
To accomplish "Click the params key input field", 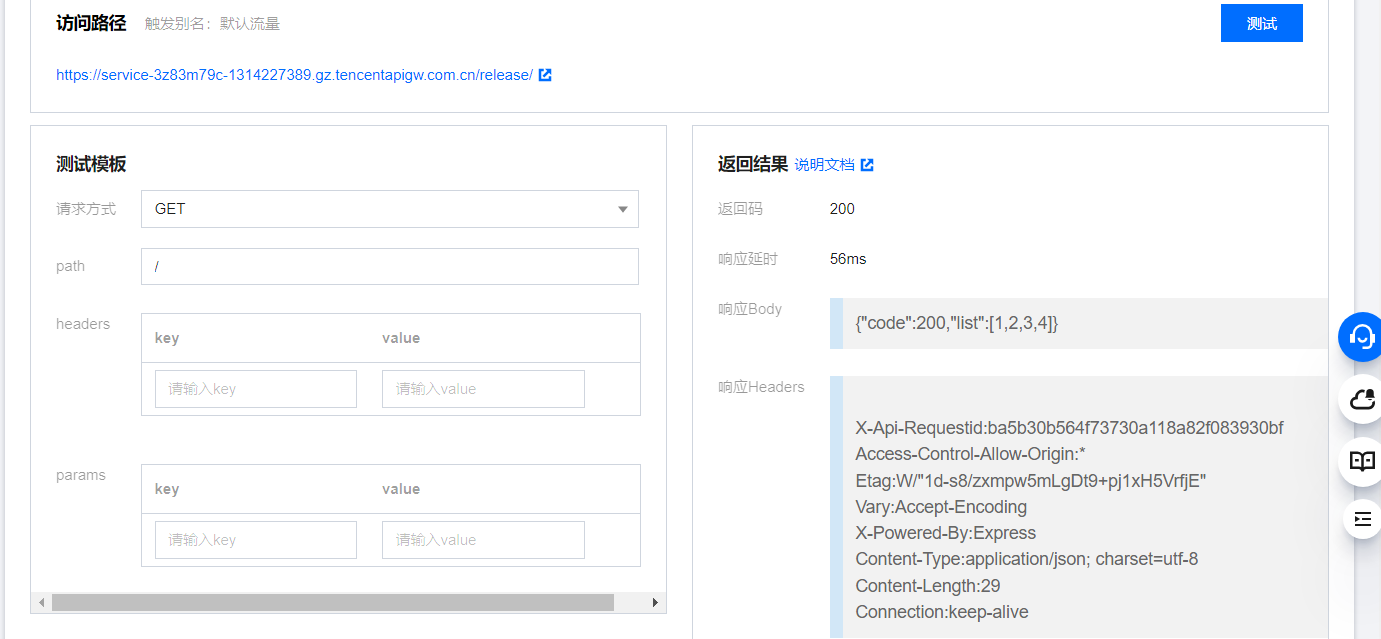I will (x=255, y=540).
